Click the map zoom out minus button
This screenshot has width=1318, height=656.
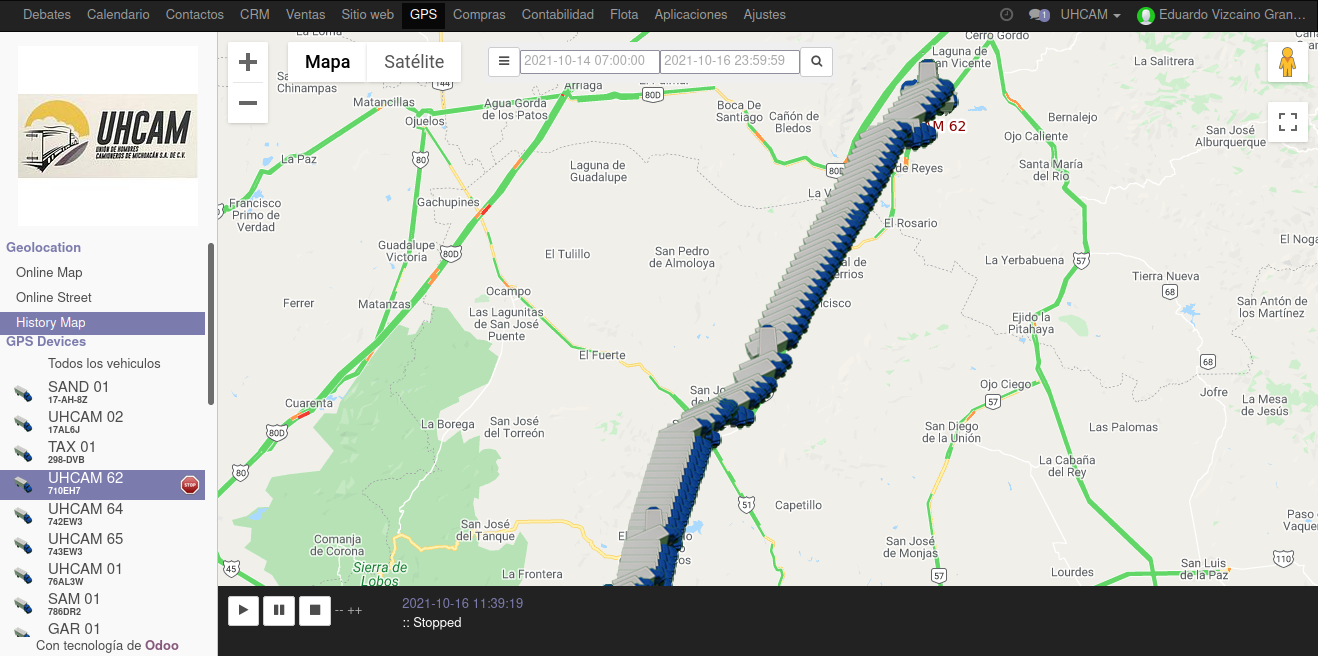coord(248,103)
